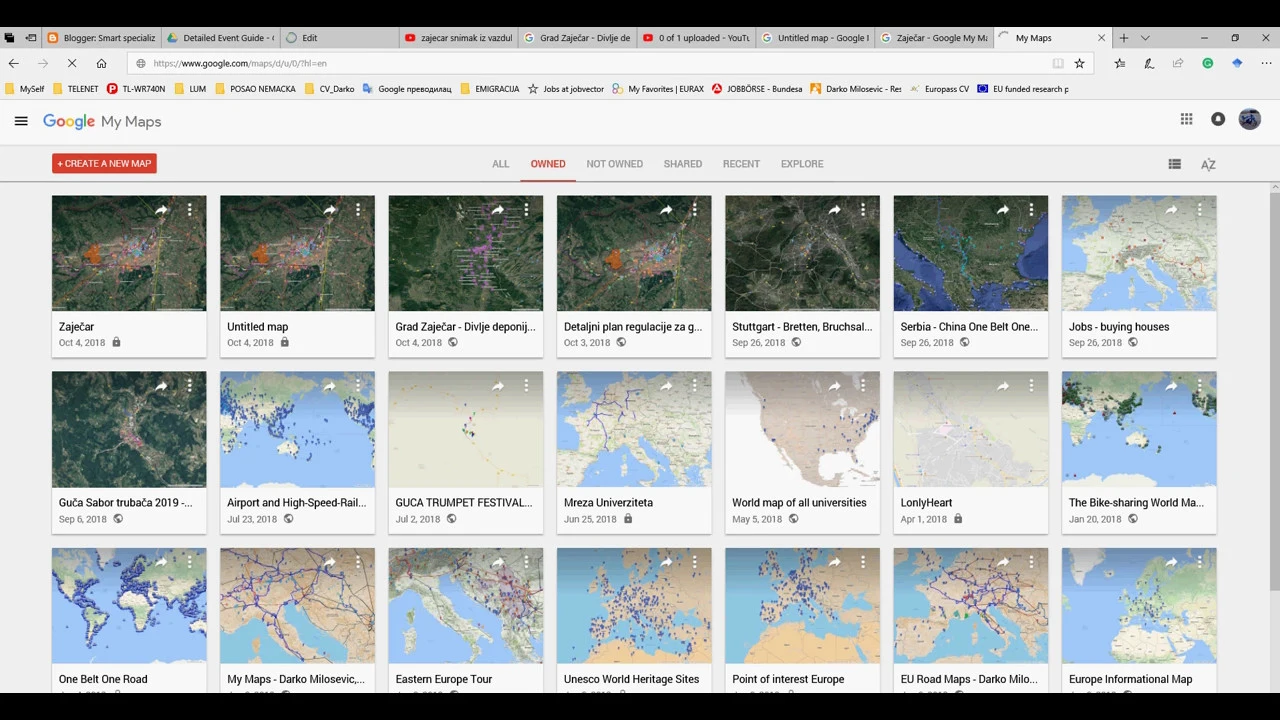Open EMIGRACIJA bookmarks folder
Screen dimensions: 1280x720
(x=490, y=89)
